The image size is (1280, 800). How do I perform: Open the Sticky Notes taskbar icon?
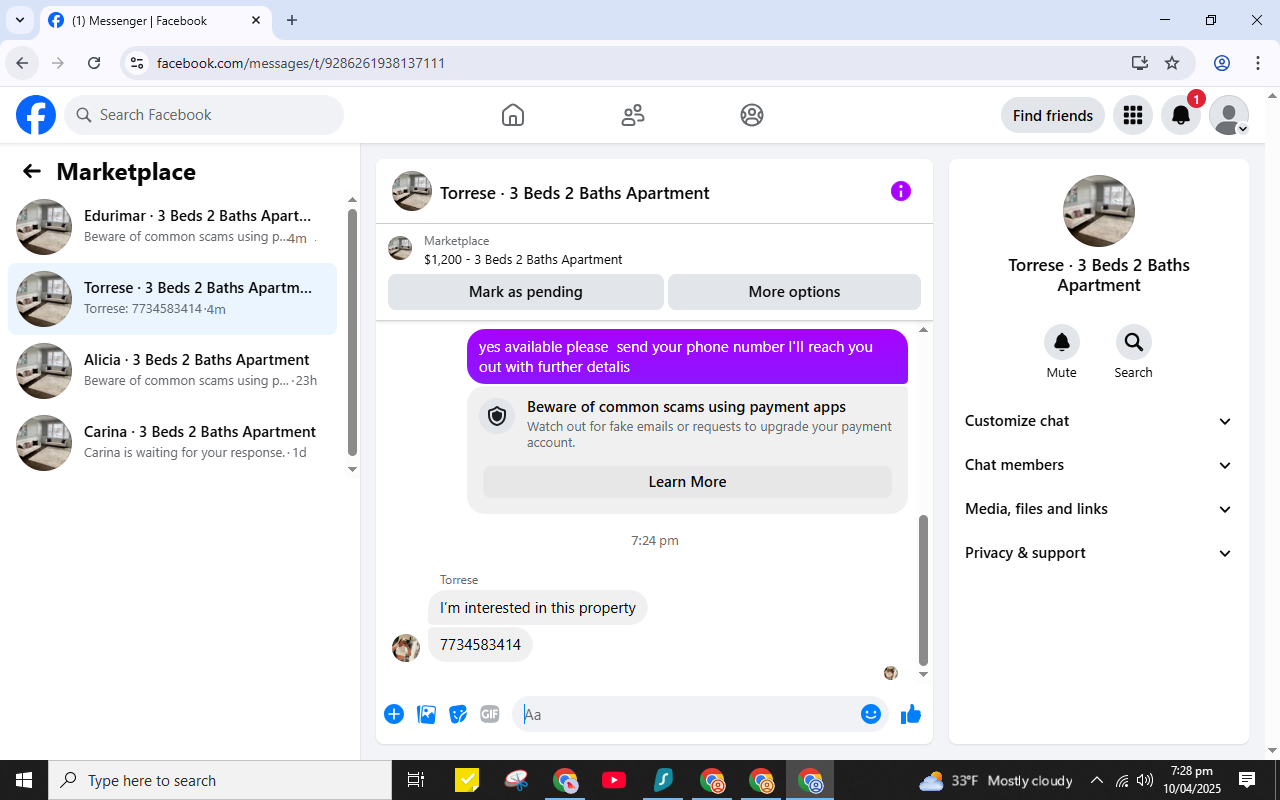467,780
